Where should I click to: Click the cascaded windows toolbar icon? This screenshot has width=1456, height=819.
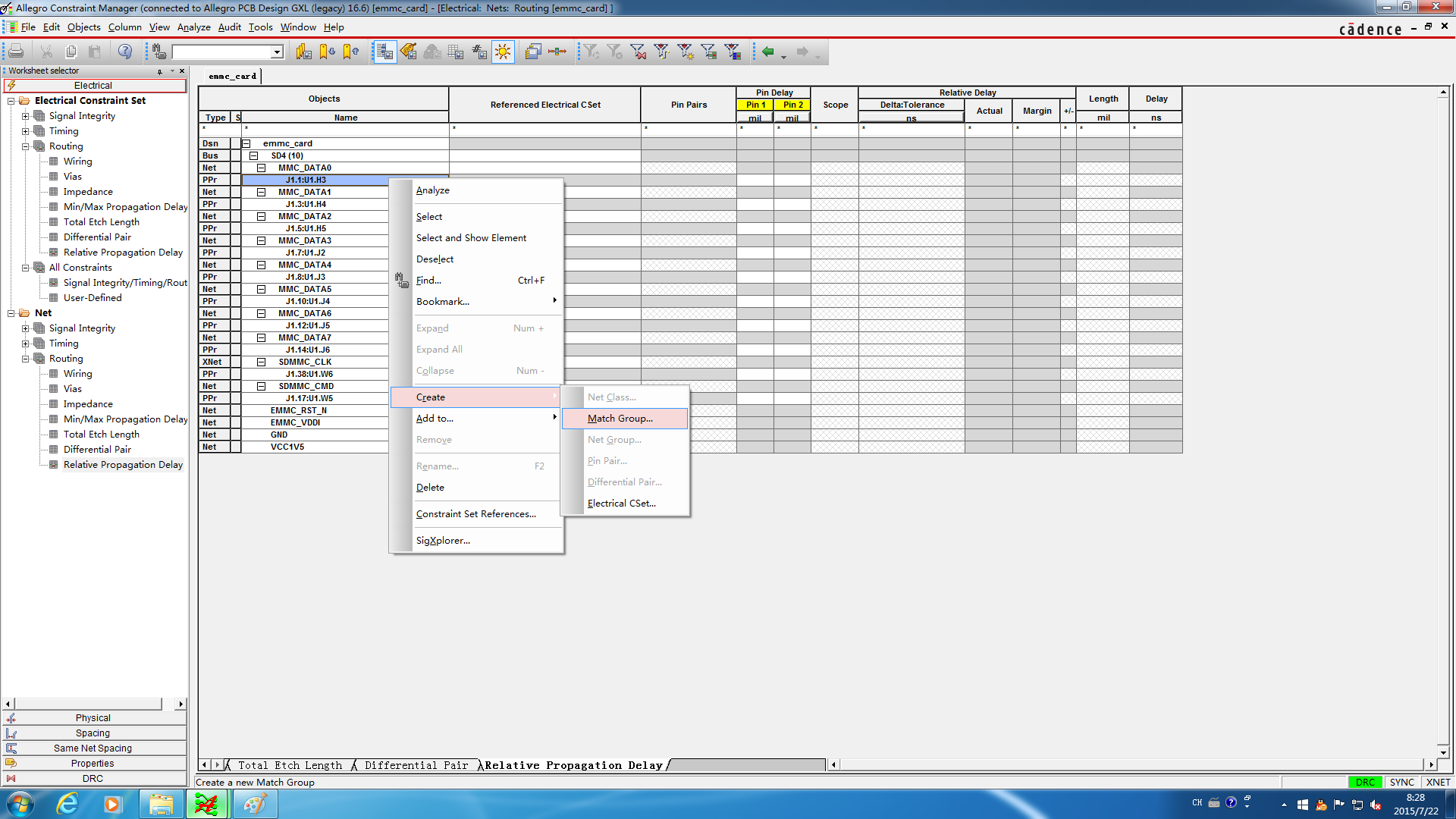pyautogui.click(x=533, y=52)
